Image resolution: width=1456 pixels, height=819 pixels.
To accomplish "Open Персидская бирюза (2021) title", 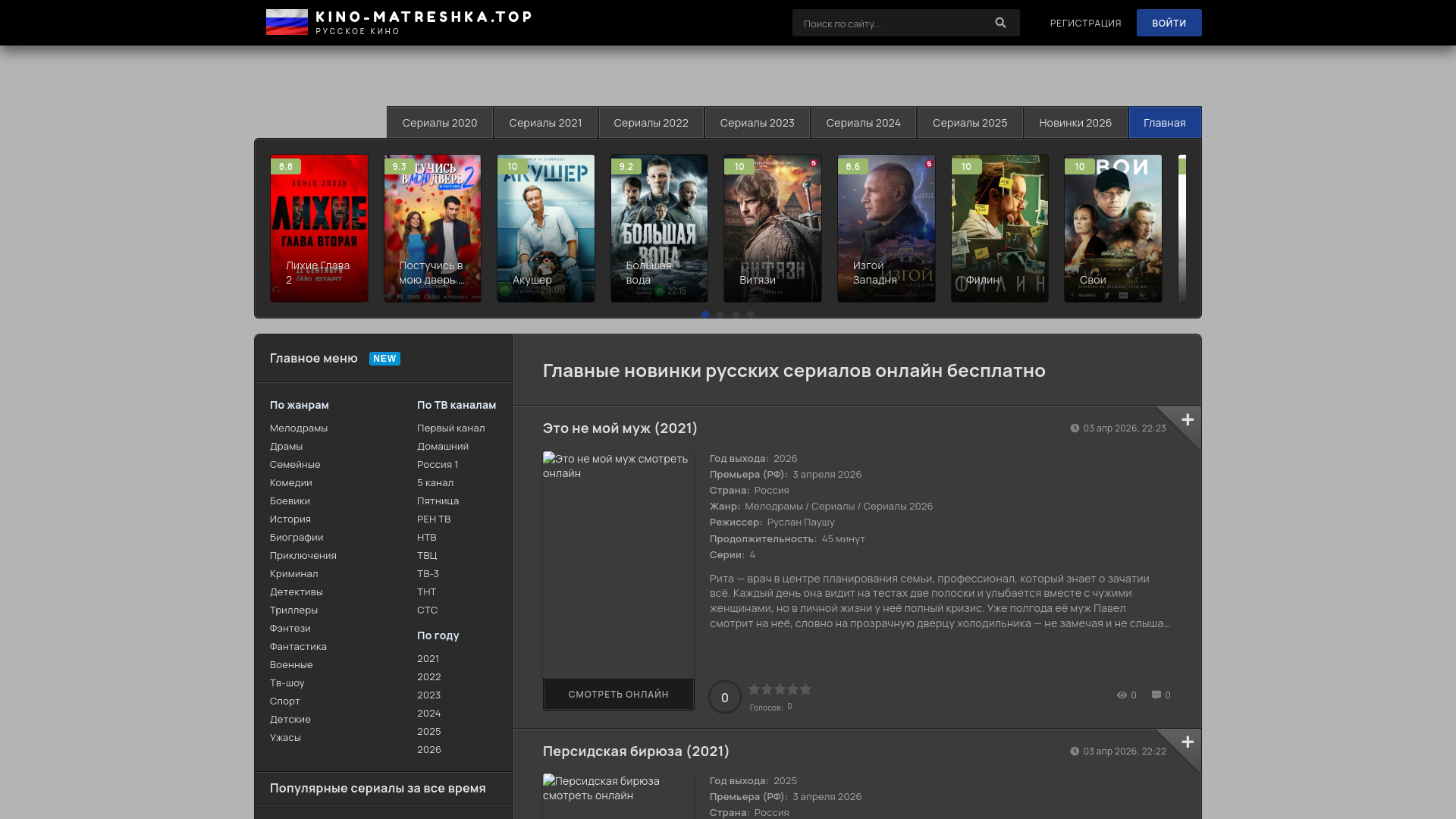I will pyautogui.click(x=635, y=751).
